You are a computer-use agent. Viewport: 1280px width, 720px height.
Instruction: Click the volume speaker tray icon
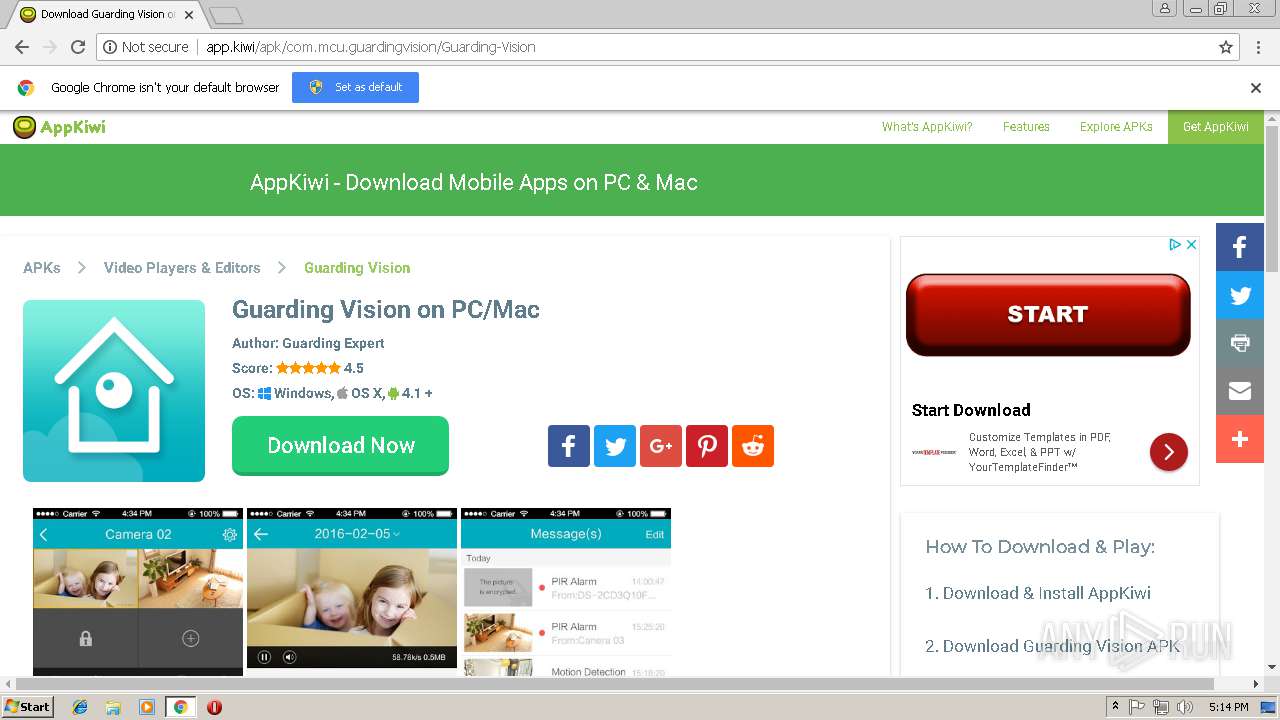[x=1184, y=707]
